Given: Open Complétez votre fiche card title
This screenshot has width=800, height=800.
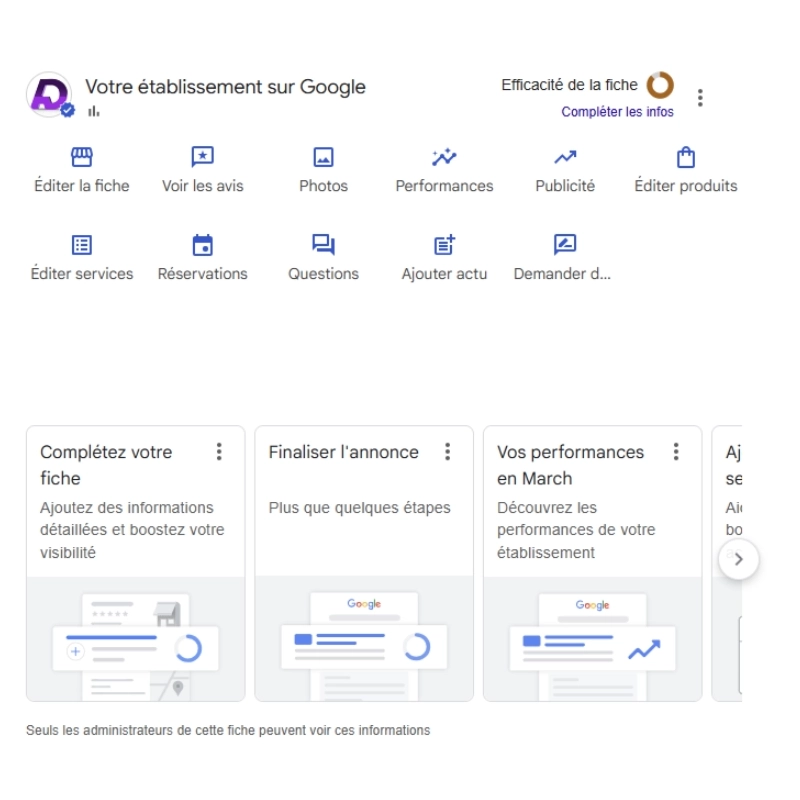Looking at the screenshot, I should click(x=106, y=465).
